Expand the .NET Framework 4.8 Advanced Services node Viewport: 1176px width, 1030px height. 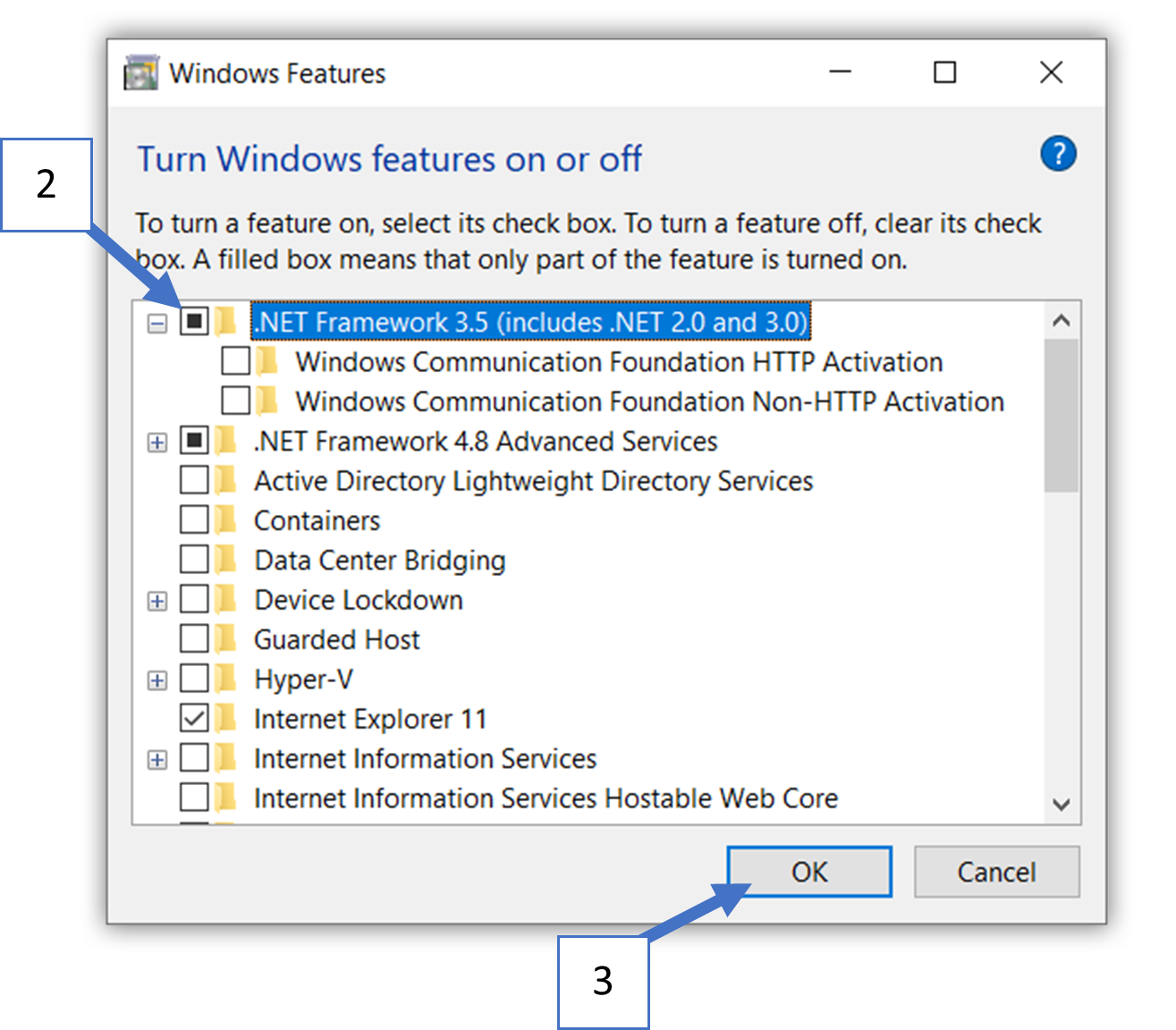(157, 442)
